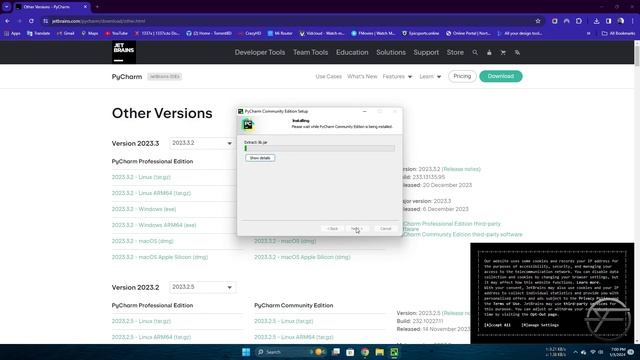Open the Chrome tab search dropdown
Screen dimensions: 640x360
tap(7, 7)
